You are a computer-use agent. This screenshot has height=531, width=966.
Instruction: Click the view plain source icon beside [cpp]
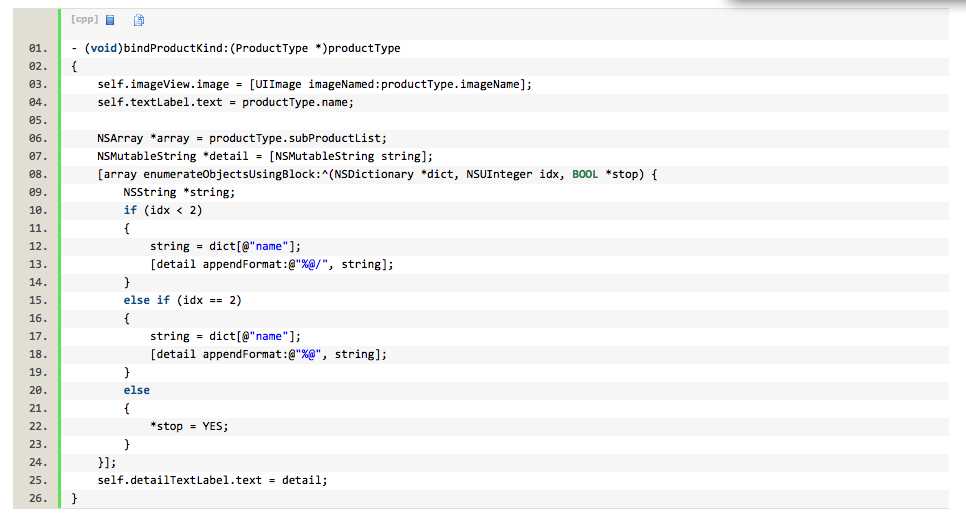110,20
